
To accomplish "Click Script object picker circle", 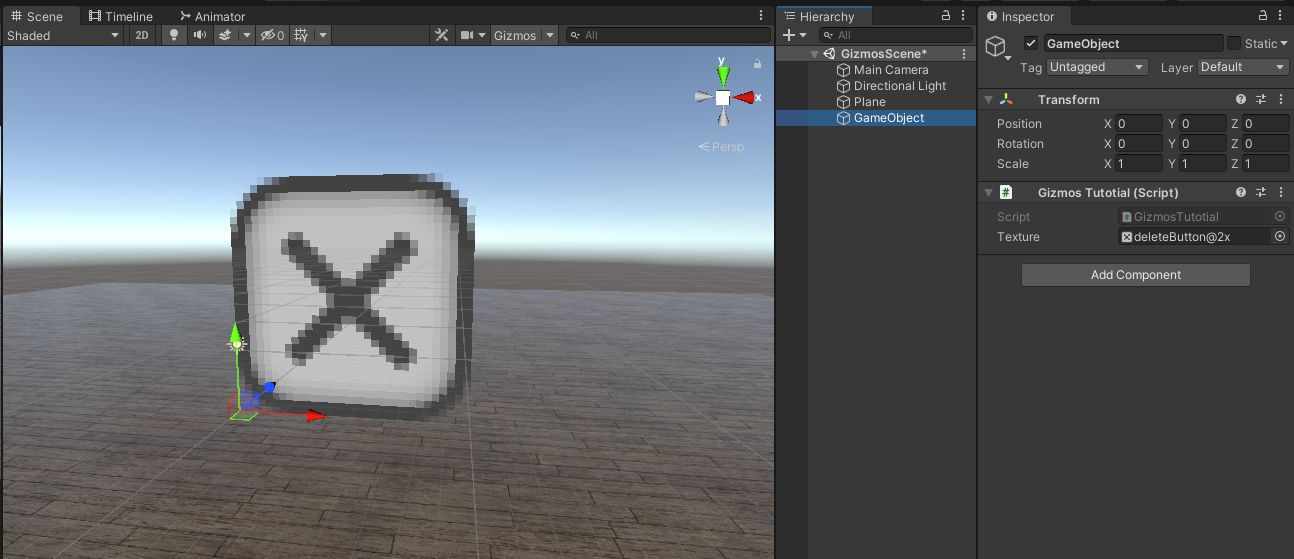I will point(1280,217).
